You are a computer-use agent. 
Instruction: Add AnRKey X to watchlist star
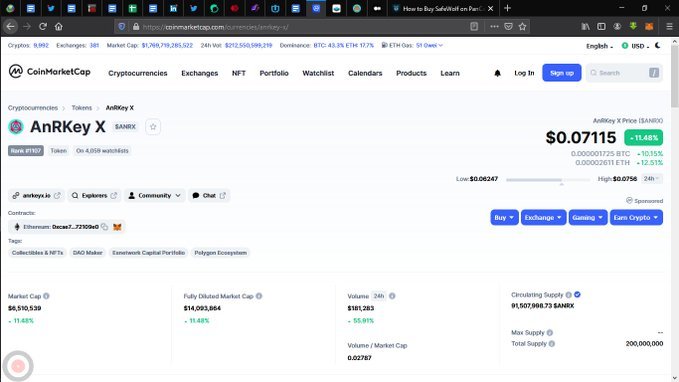tap(153, 127)
